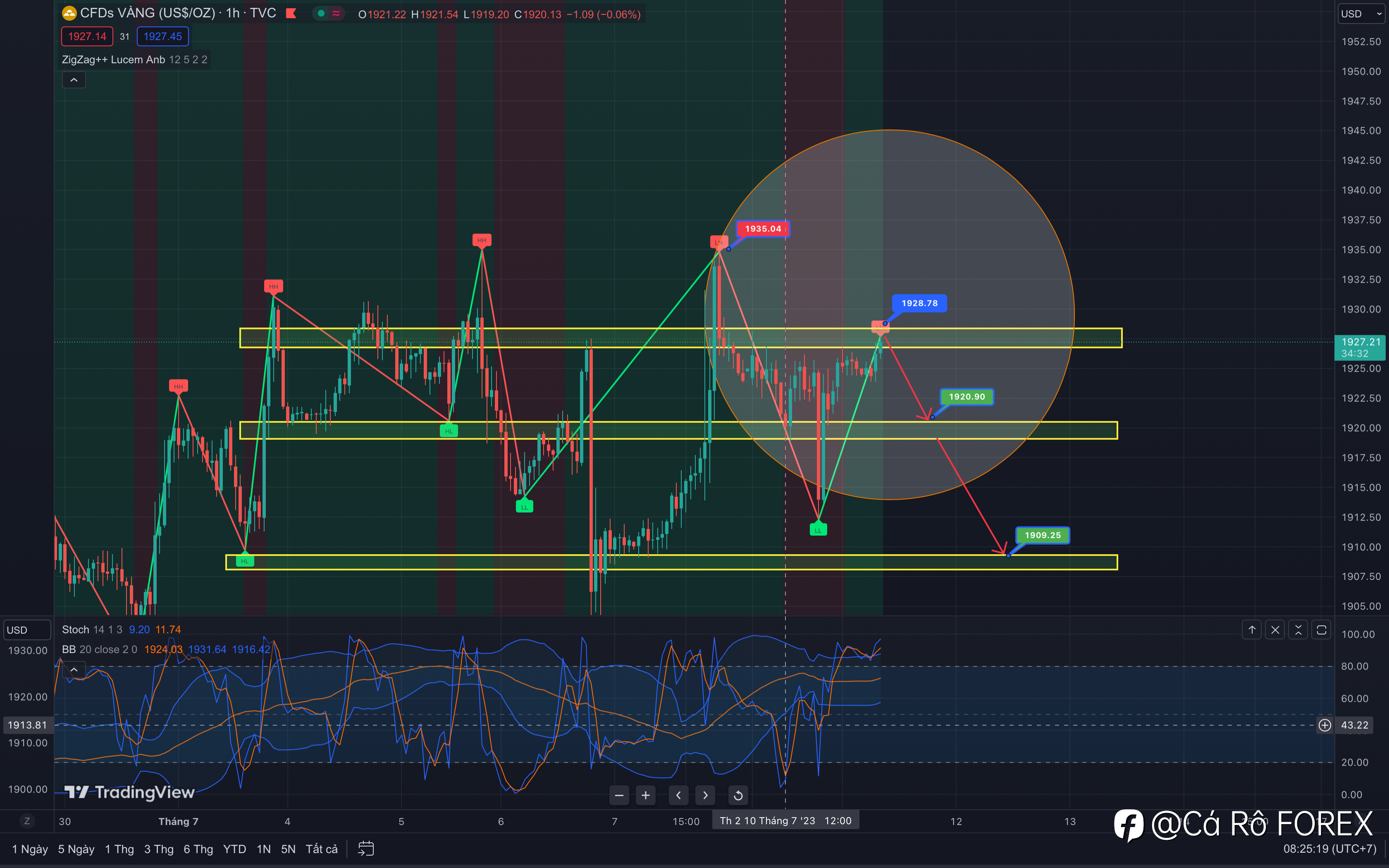Click the zoom in plus button
The height and width of the screenshot is (868, 1389).
(646, 795)
